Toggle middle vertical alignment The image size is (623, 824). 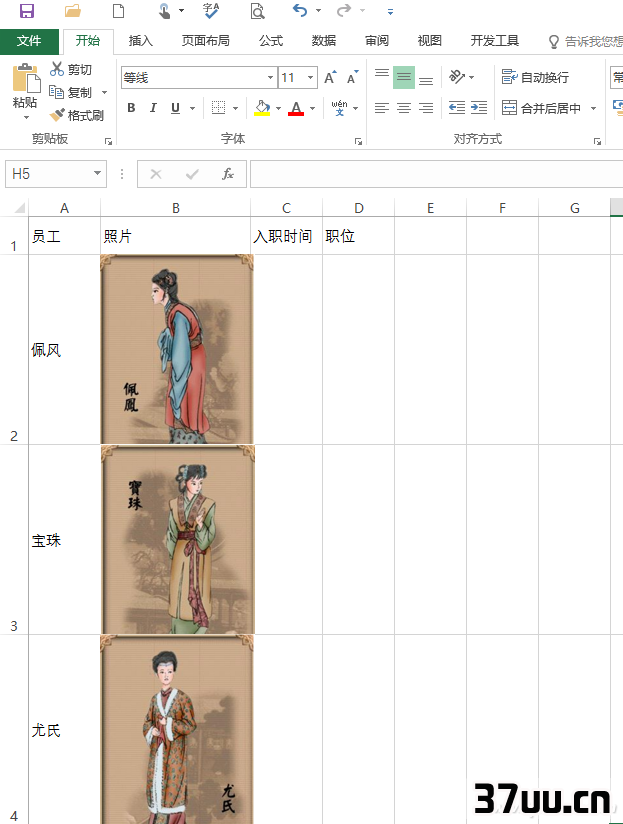point(404,77)
